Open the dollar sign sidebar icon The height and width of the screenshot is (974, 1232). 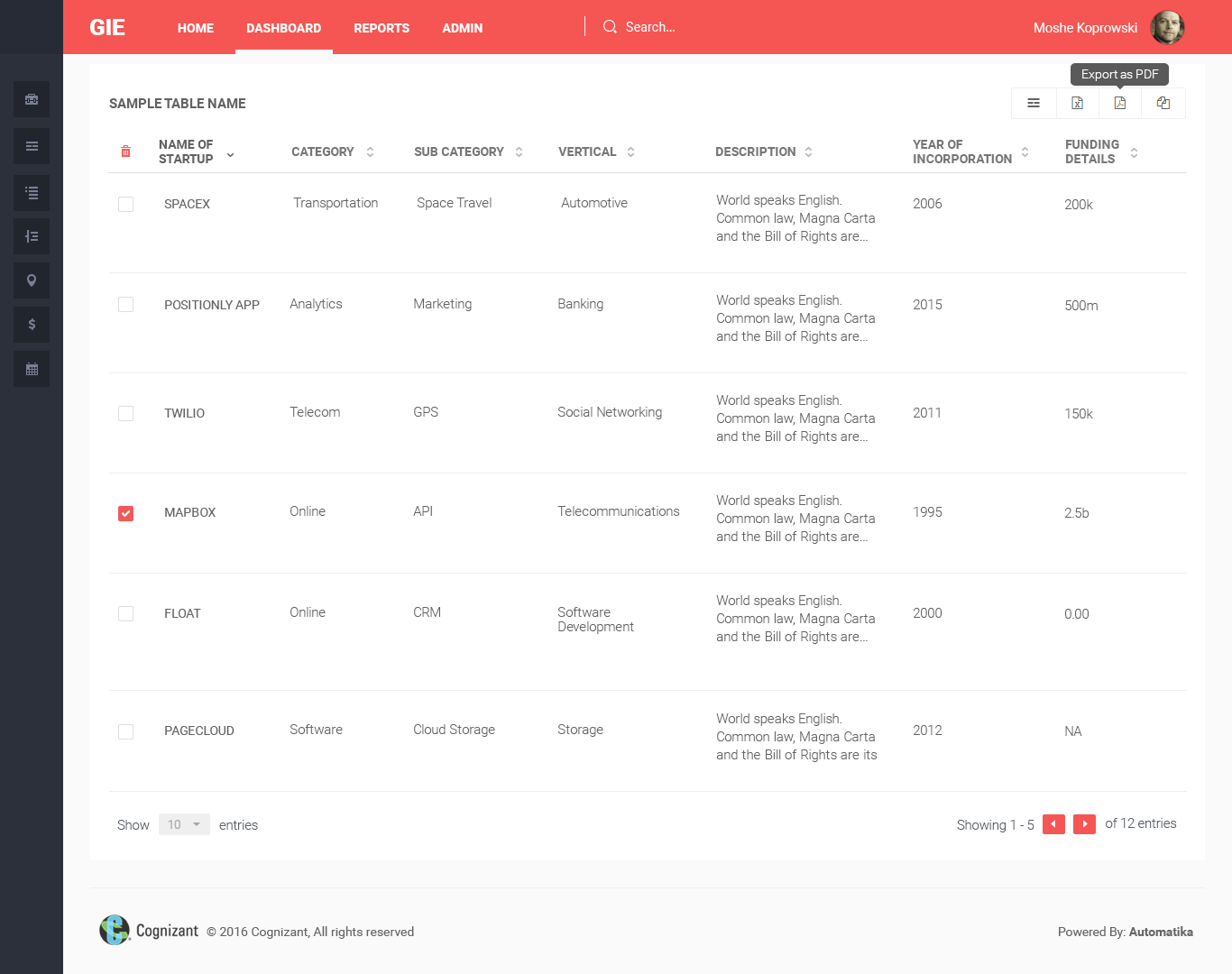pyautogui.click(x=32, y=325)
